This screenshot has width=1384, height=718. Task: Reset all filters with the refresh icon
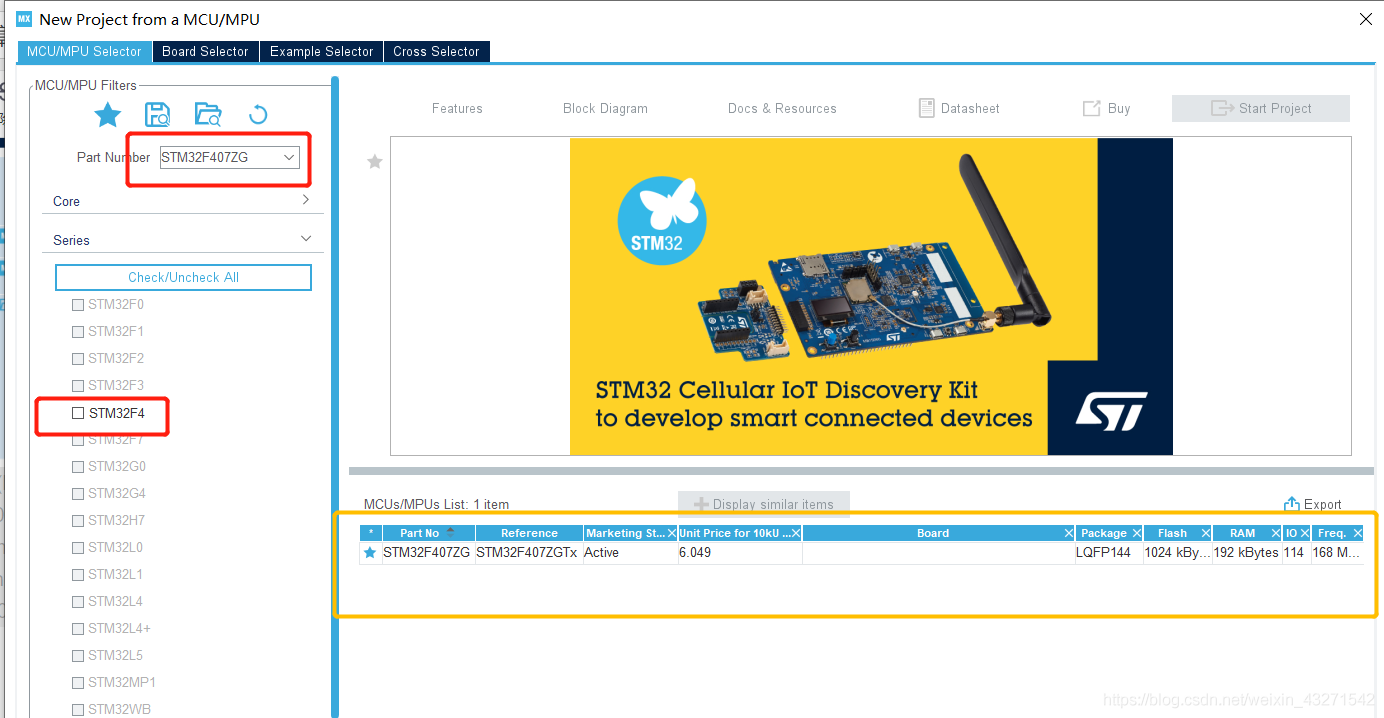click(x=258, y=114)
